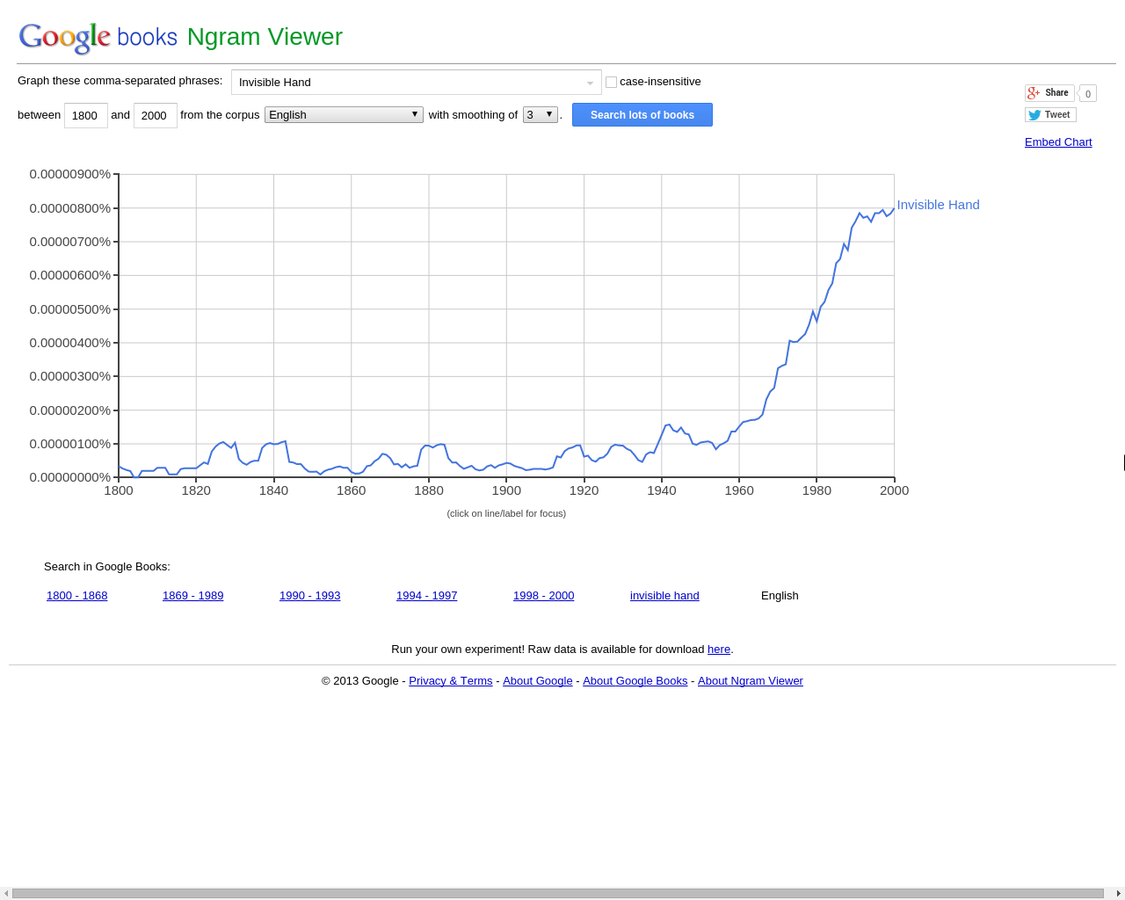Image resolution: width=1125 pixels, height=900 pixels.
Task: Open the invisible hand search link
Action: coord(664,596)
